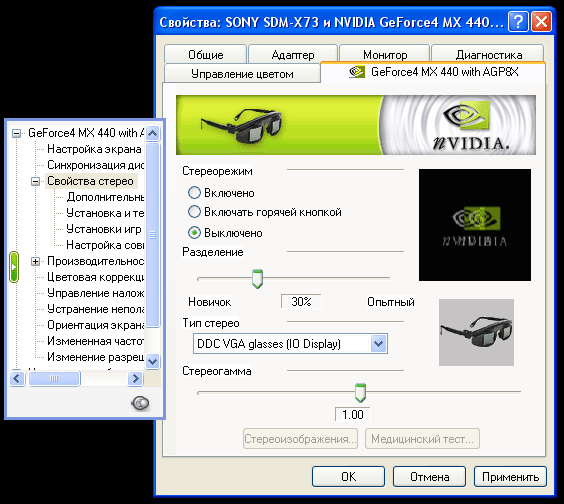Click the tree panel scroll right arrow
The image size is (564, 504).
pos(135,378)
